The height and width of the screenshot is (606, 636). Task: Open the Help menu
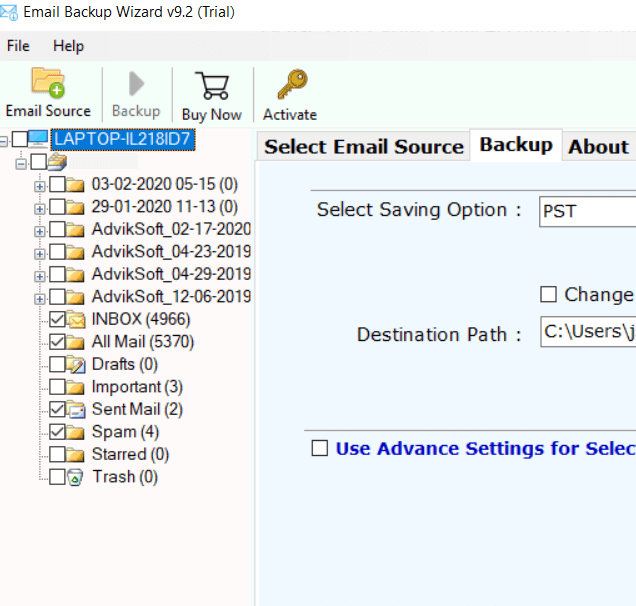coord(69,46)
